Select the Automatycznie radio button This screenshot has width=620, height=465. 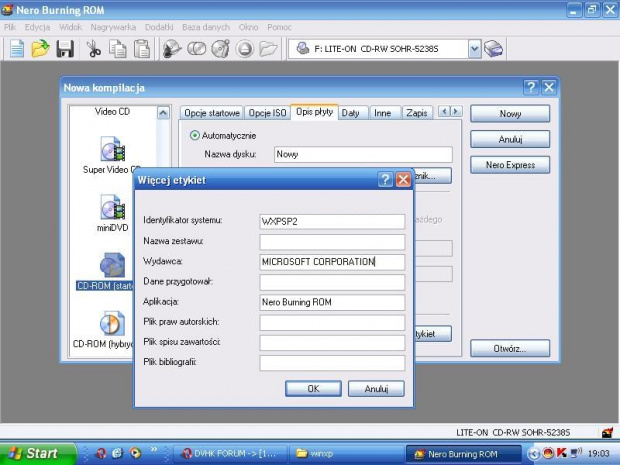(x=195, y=135)
